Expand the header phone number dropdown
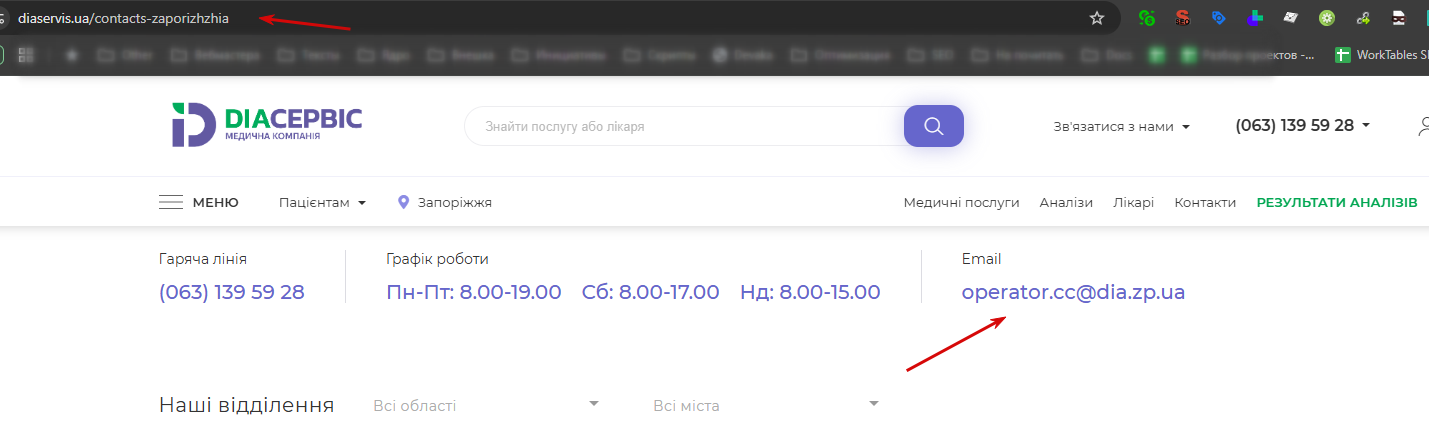The height and width of the screenshot is (422, 1429). 1303,126
